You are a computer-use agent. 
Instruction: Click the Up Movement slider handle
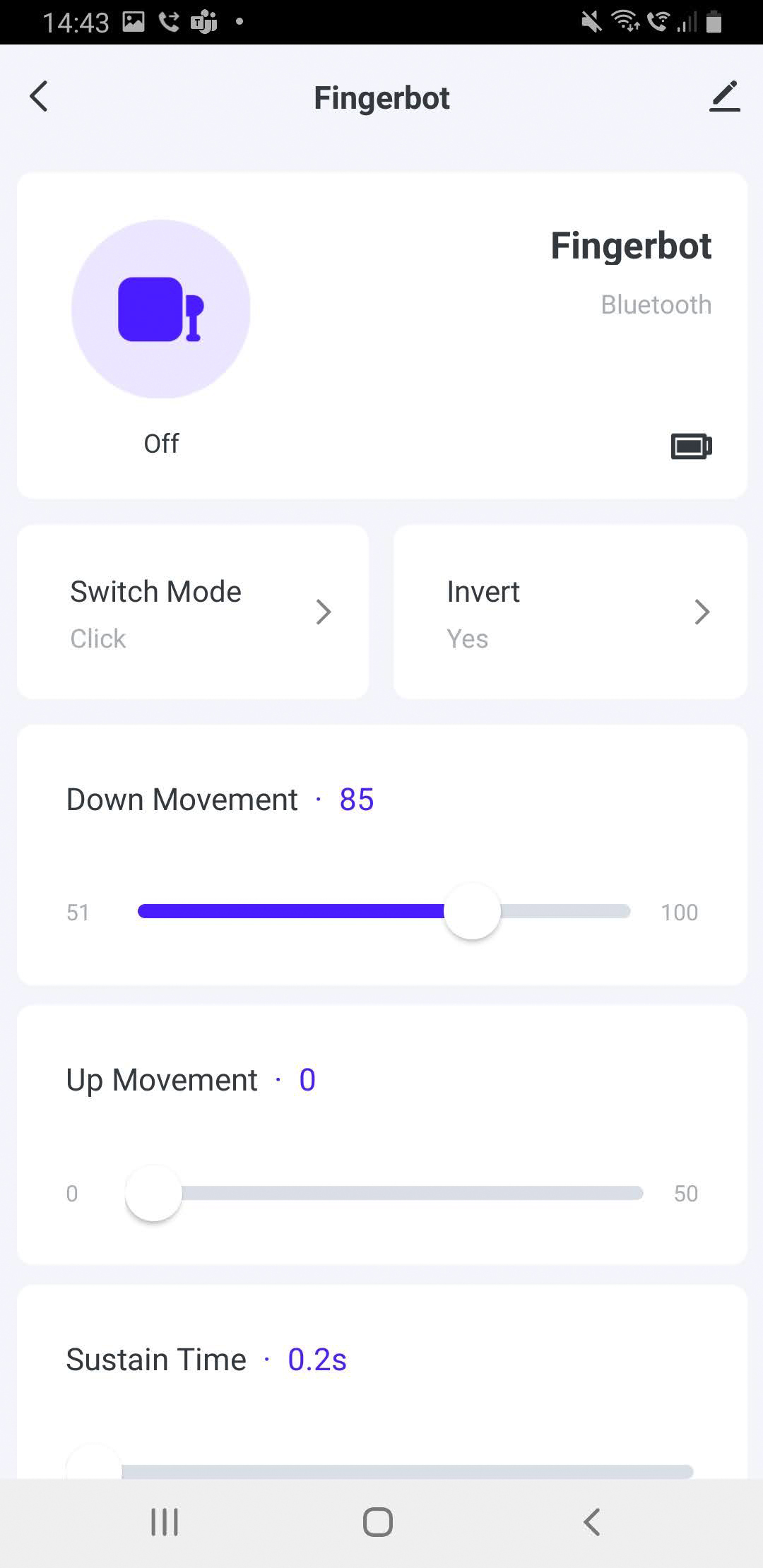[x=153, y=1193]
